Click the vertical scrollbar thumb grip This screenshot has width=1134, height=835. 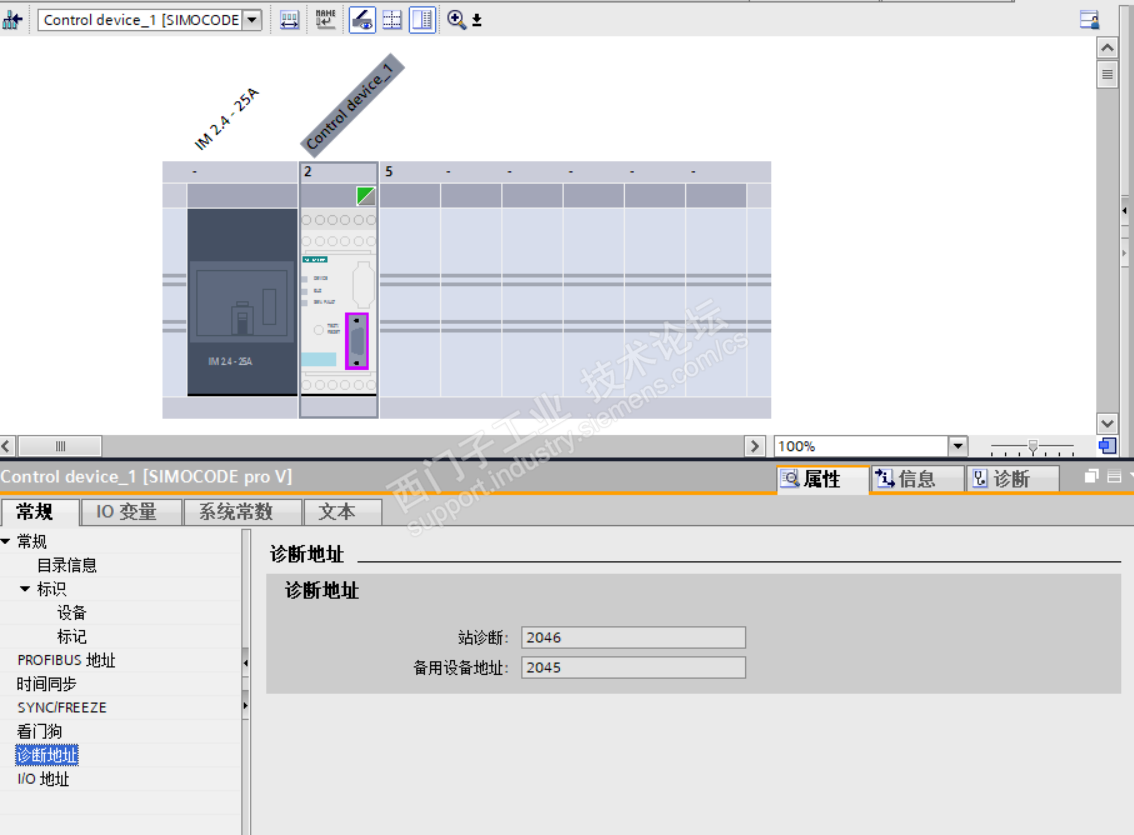[x=1107, y=75]
